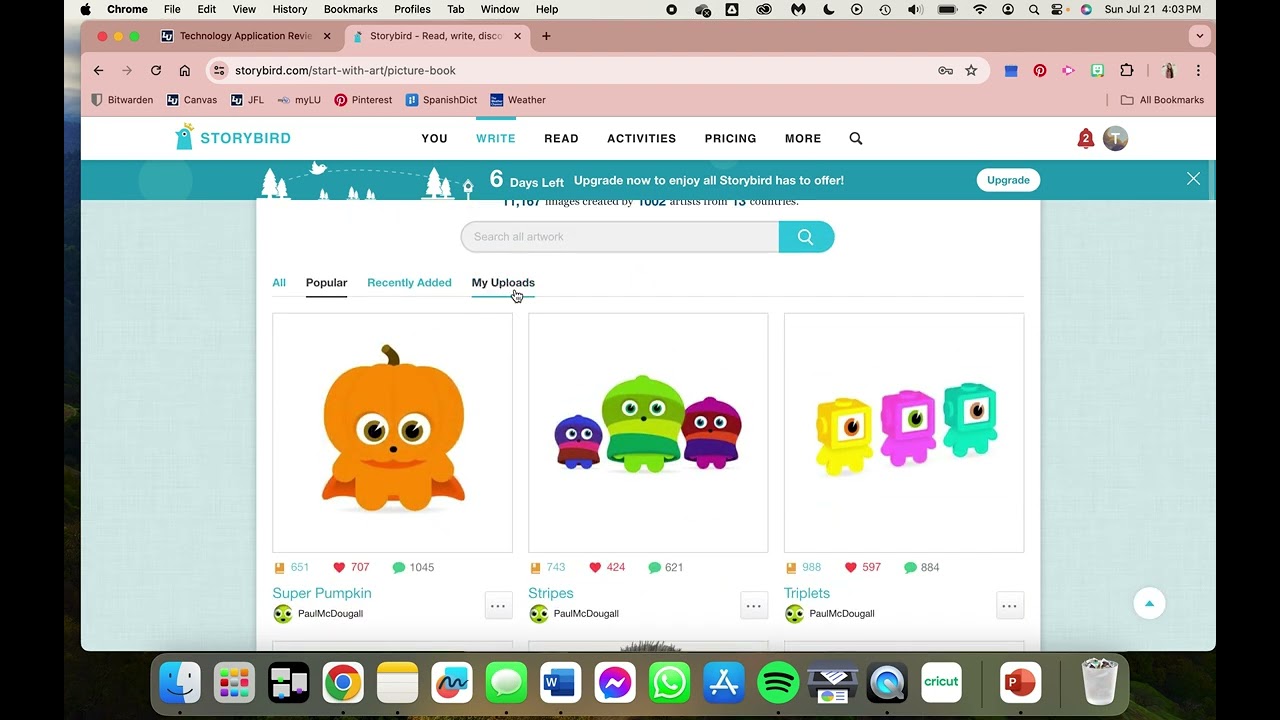Select the All artwork filter tab
The image size is (1280, 720).
click(279, 282)
